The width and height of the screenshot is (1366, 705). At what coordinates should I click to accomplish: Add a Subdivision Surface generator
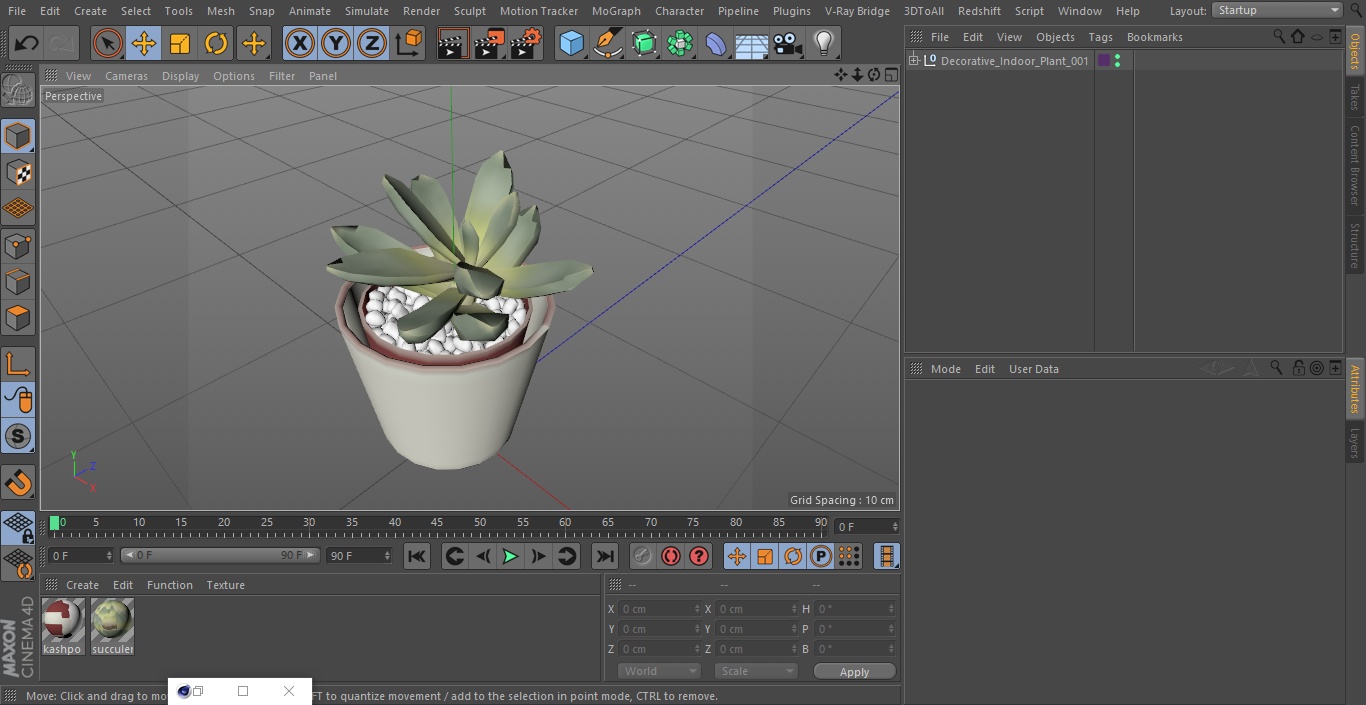[644, 43]
